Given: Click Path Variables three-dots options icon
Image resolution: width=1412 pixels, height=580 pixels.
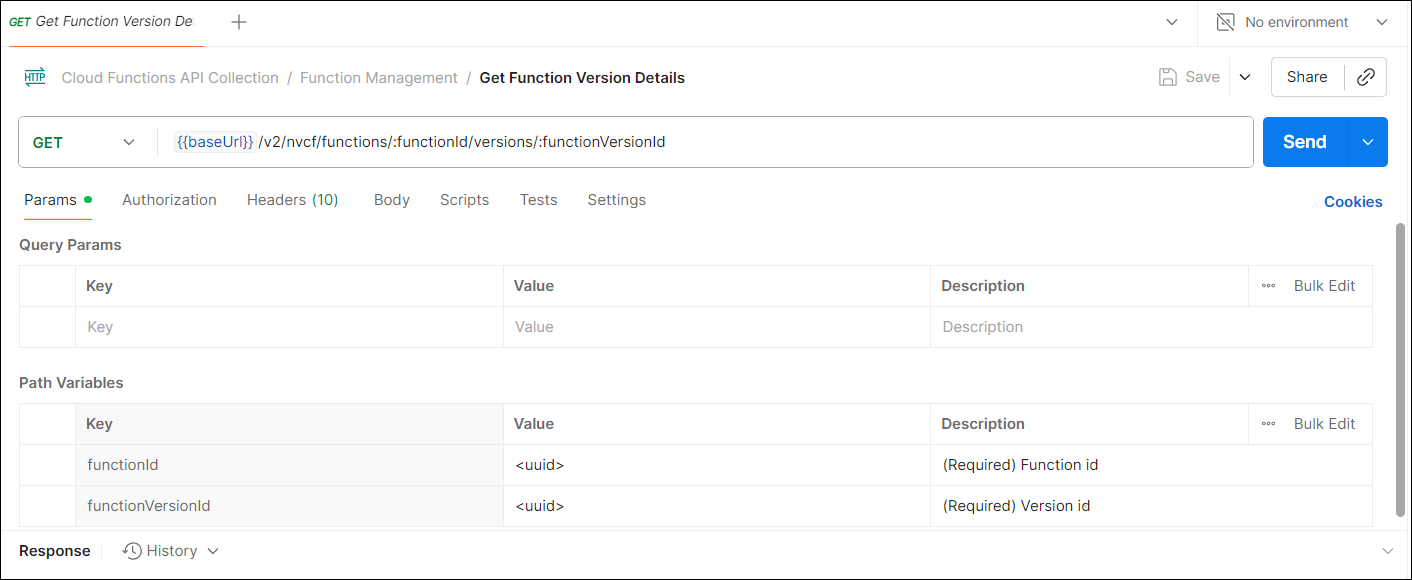Looking at the screenshot, I should pyautogui.click(x=1268, y=424).
